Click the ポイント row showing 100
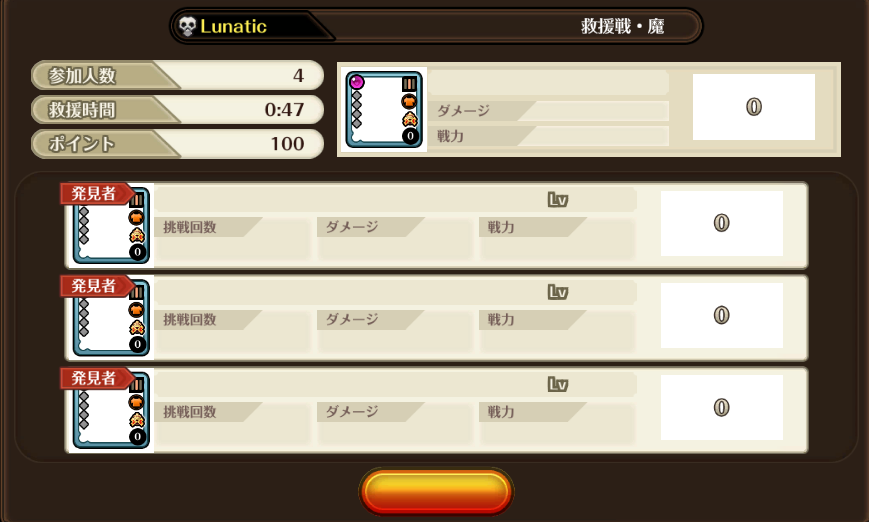869x522 pixels. coord(177,144)
